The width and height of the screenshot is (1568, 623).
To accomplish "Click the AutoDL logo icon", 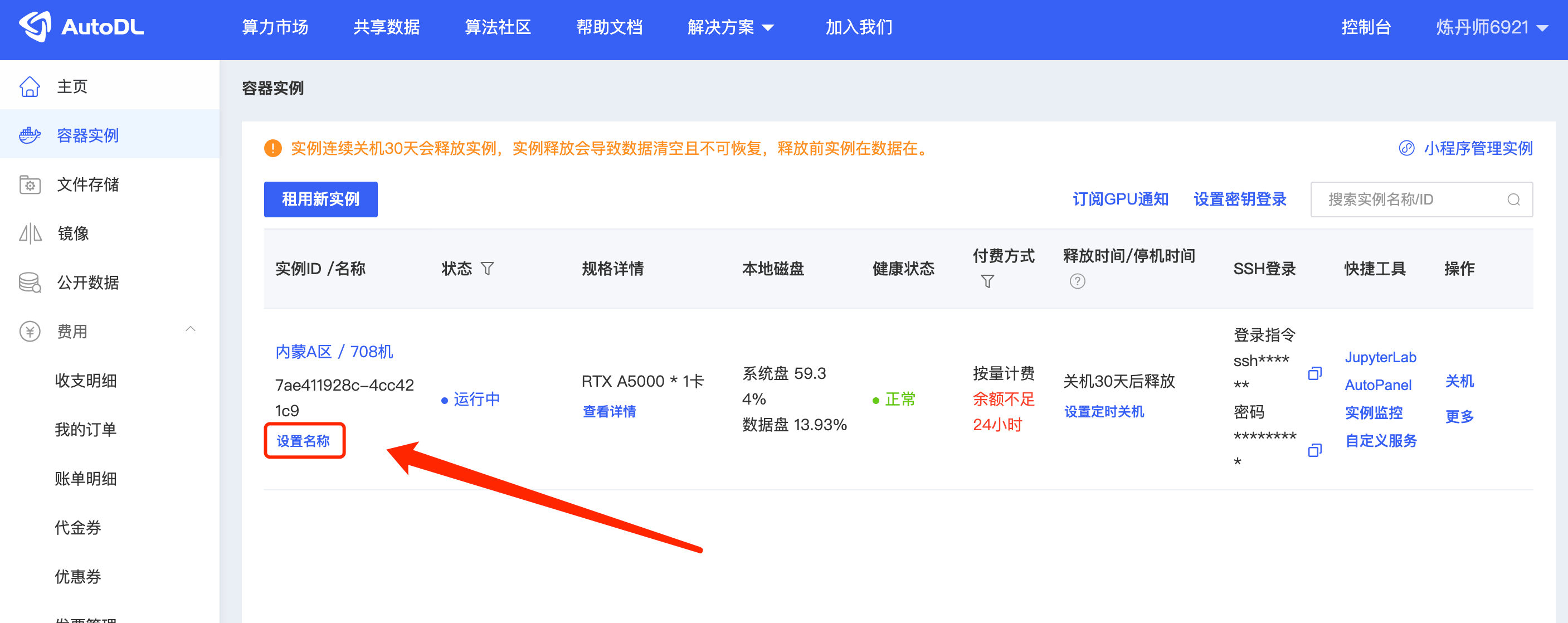I will pyautogui.click(x=35, y=26).
